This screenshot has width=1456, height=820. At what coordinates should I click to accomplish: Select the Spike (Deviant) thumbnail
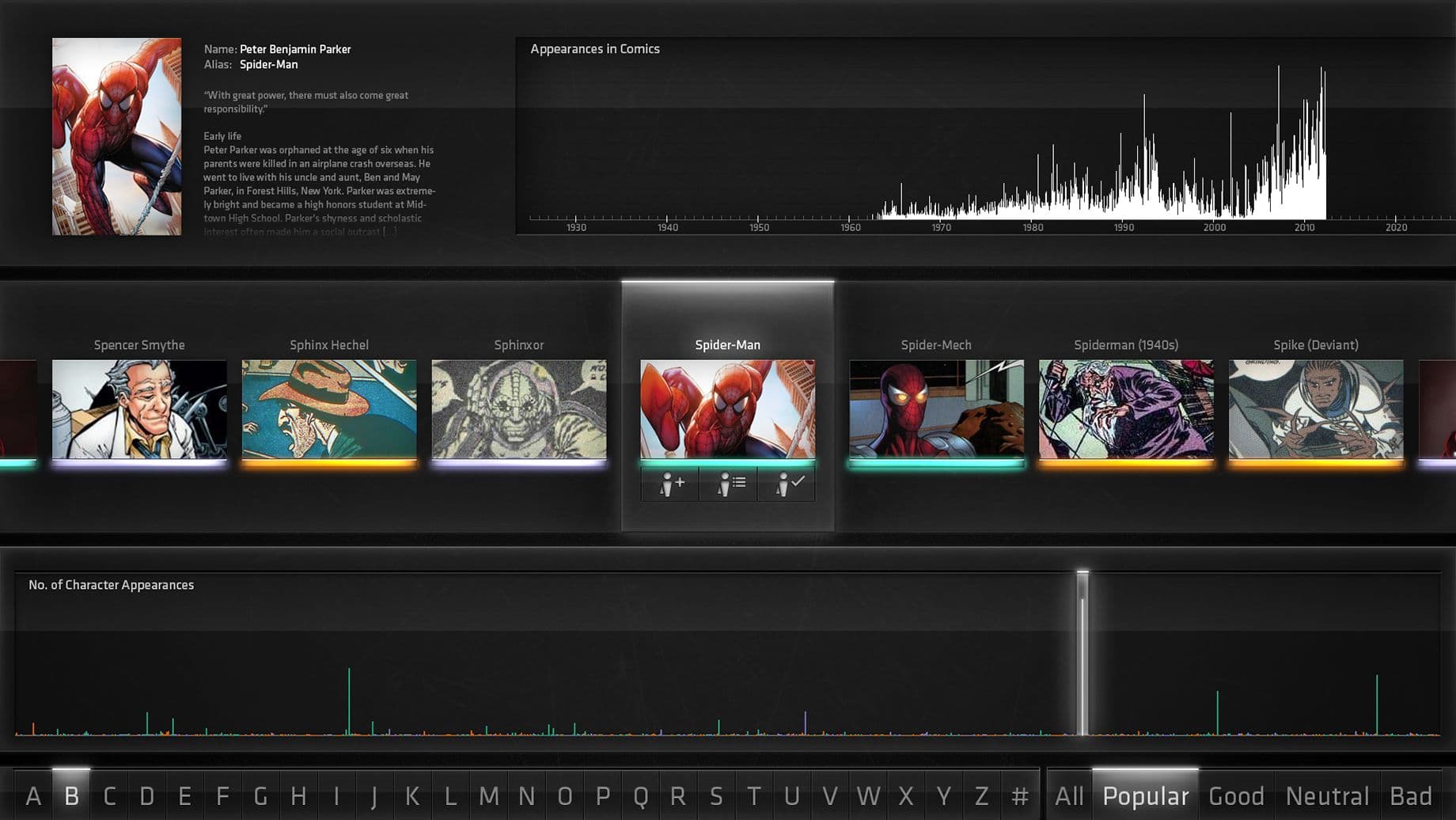pos(1315,409)
